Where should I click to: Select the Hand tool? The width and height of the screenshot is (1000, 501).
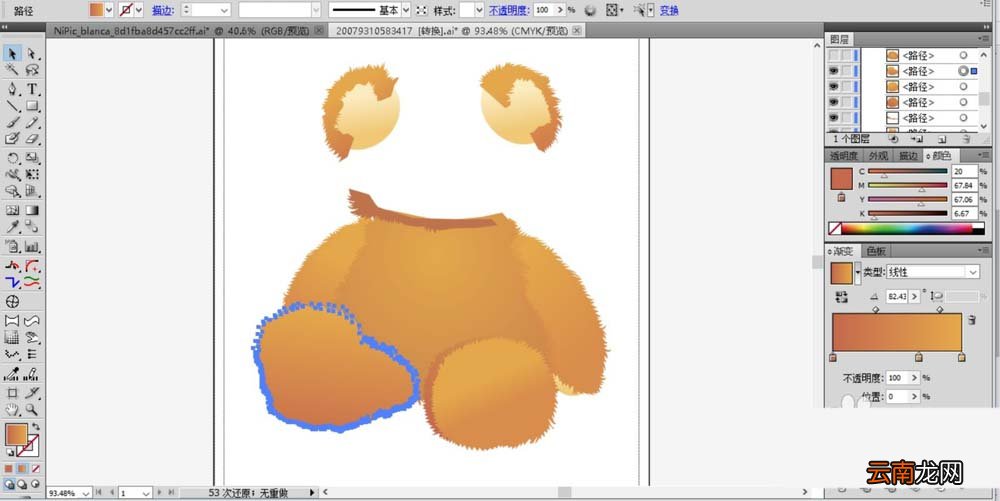[12, 410]
